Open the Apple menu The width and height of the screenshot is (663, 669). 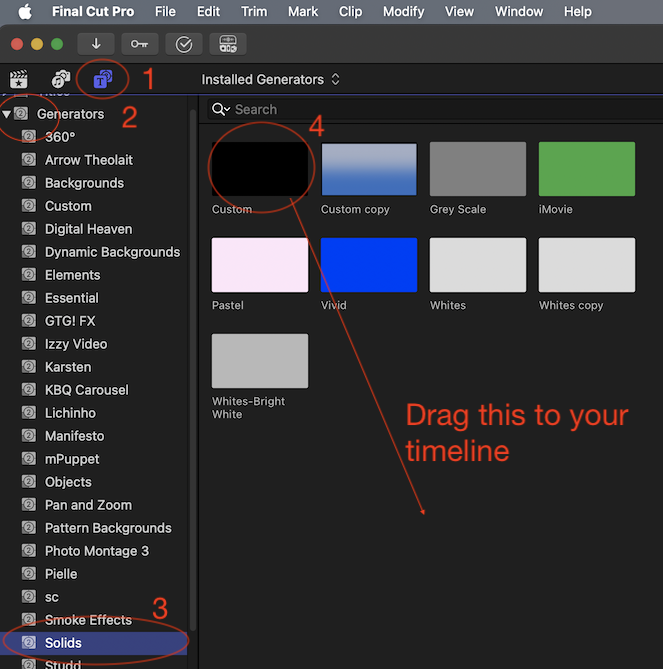pyautogui.click(x=25, y=12)
